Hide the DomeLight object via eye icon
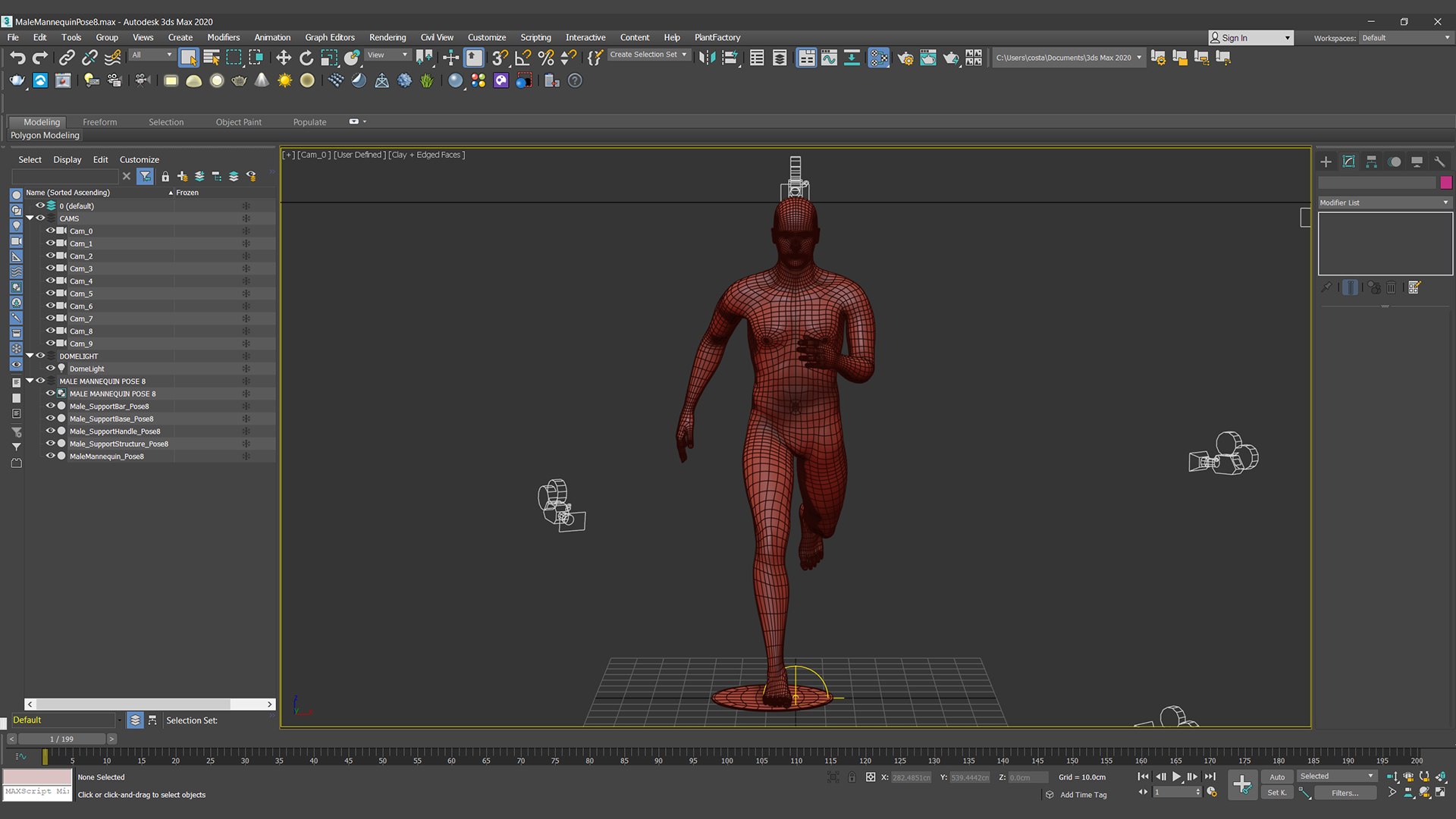1456x819 pixels. pyautogui.click(x=50, y=369)
